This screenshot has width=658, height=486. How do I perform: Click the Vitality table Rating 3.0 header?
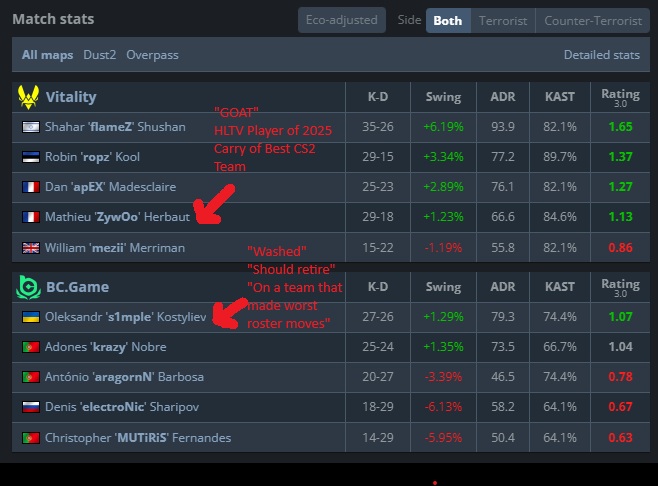(620, 97)
